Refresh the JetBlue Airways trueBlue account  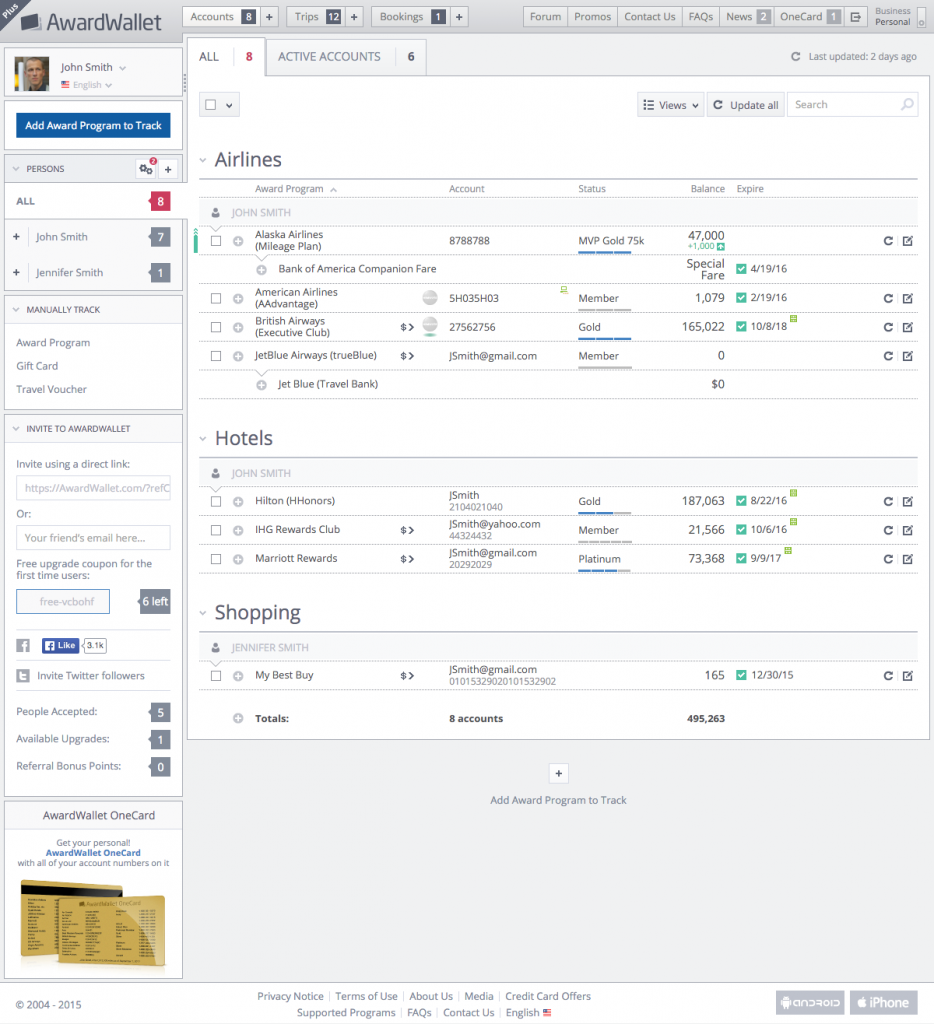point(888,356)
